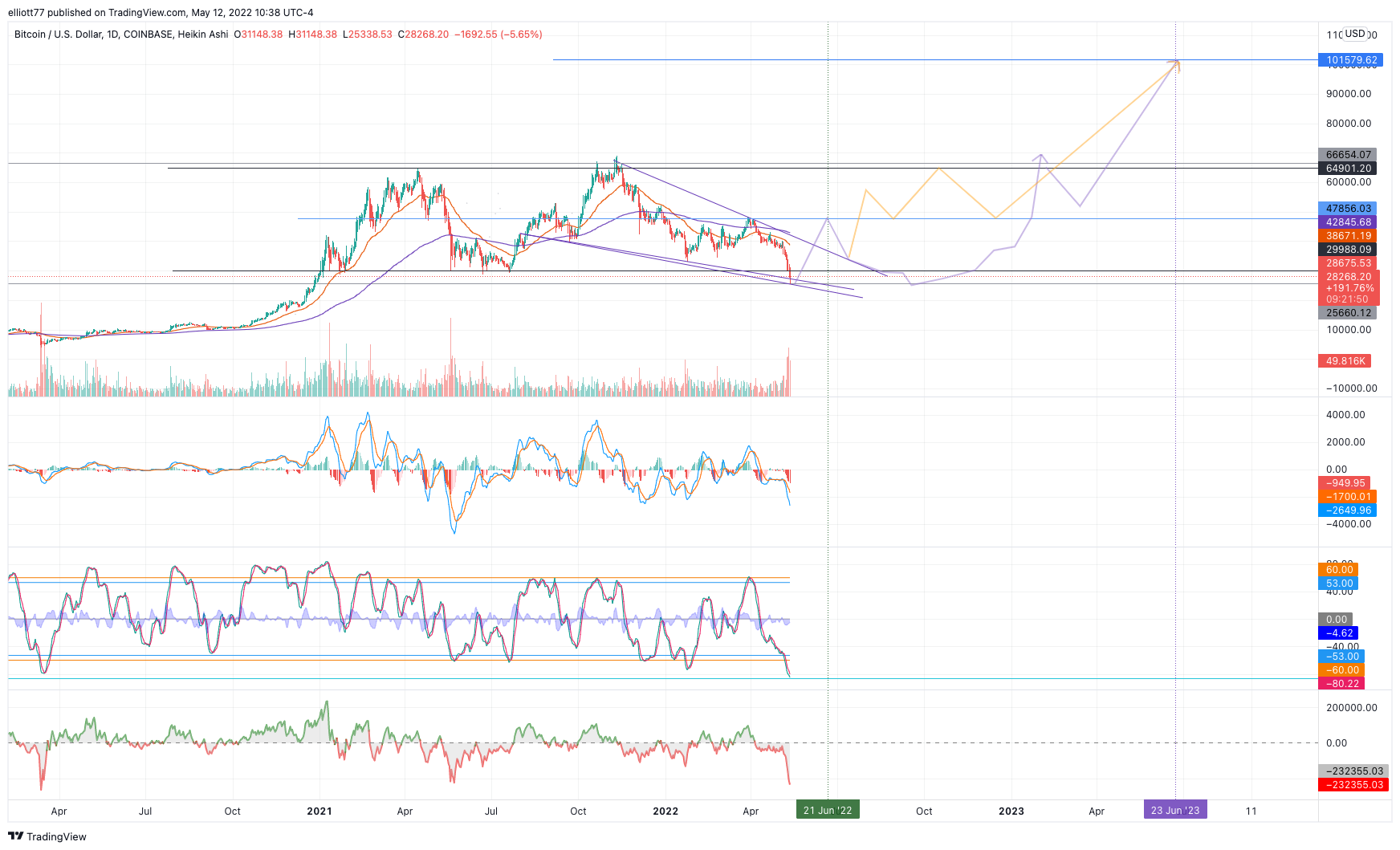
Task: Click the 29988.09 price label
Action: pos(1348,249)
